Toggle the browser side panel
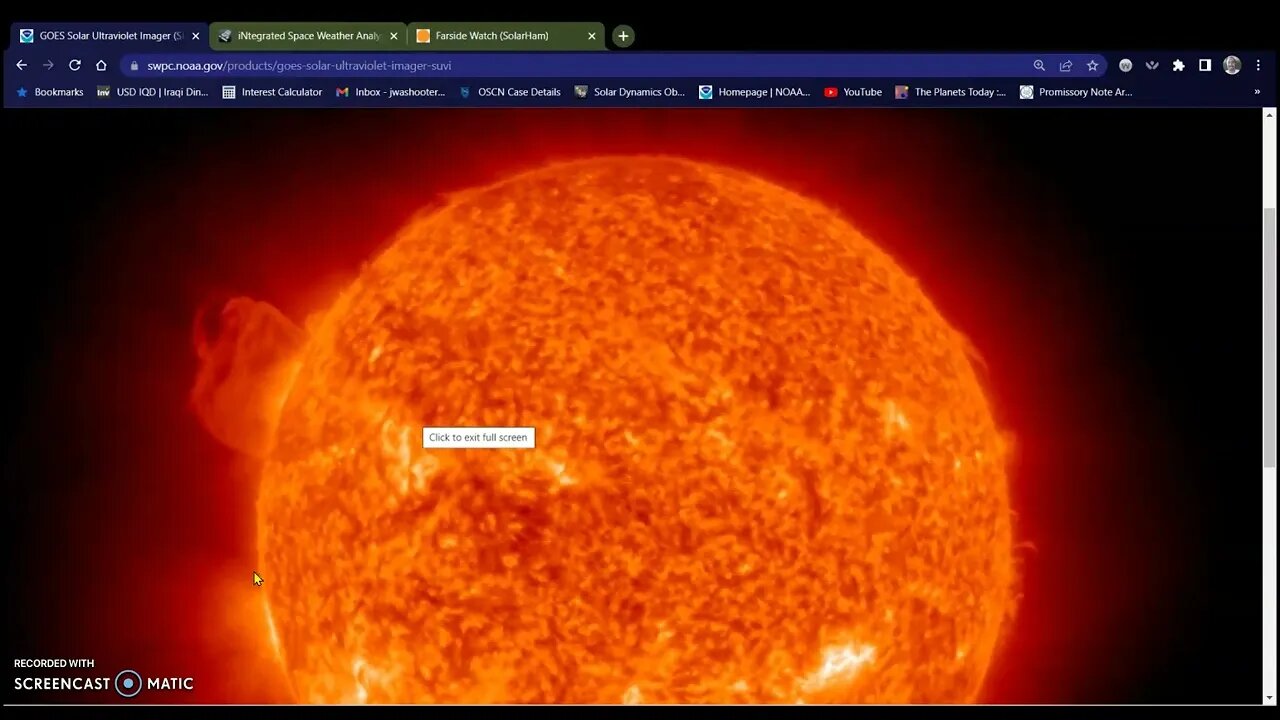This screenshot has width=1280, height=720. pos(1205,65)
